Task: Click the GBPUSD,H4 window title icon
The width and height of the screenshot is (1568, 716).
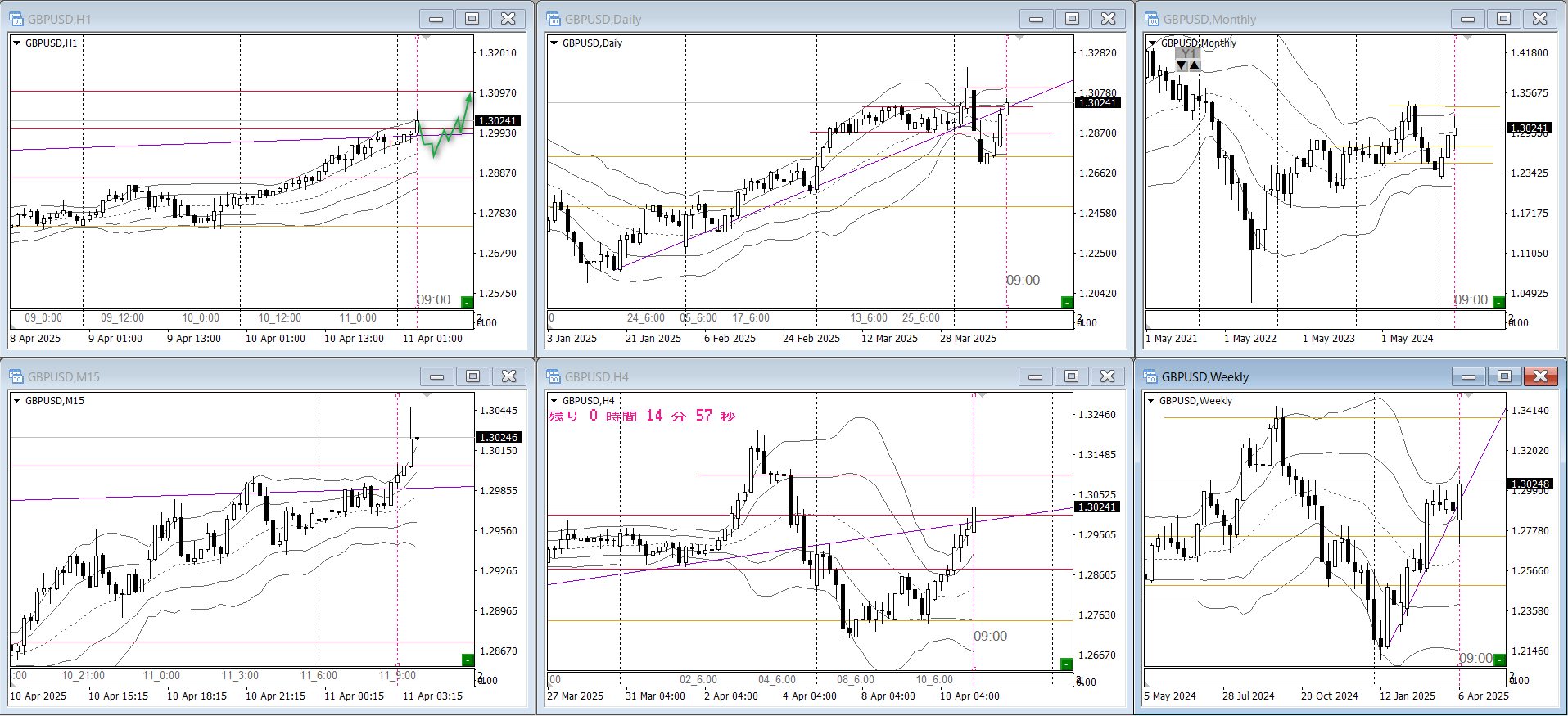Action: coord(554,376)
